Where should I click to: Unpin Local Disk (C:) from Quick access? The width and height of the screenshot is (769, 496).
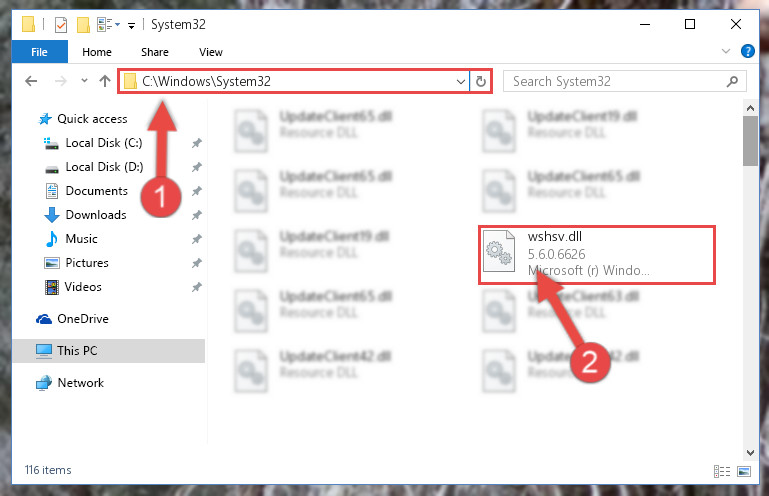[197, 143]
